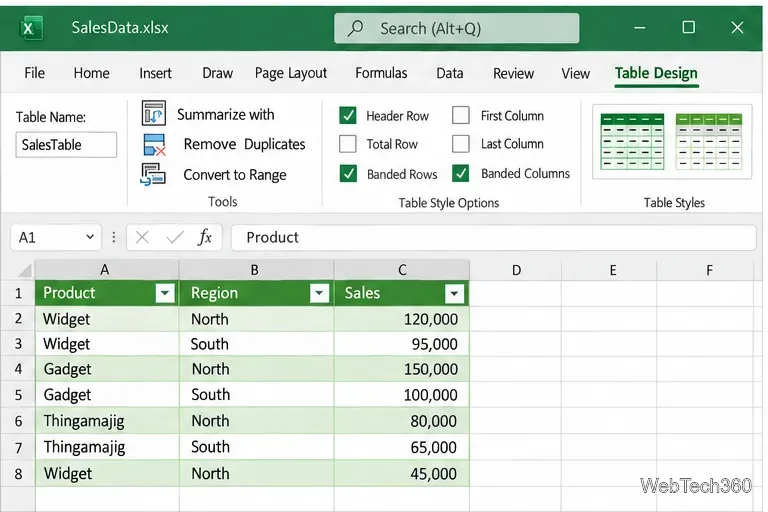Screen dimensions: 768x512
Task: Switch to the Insert tab
Action: coord(155,73)
